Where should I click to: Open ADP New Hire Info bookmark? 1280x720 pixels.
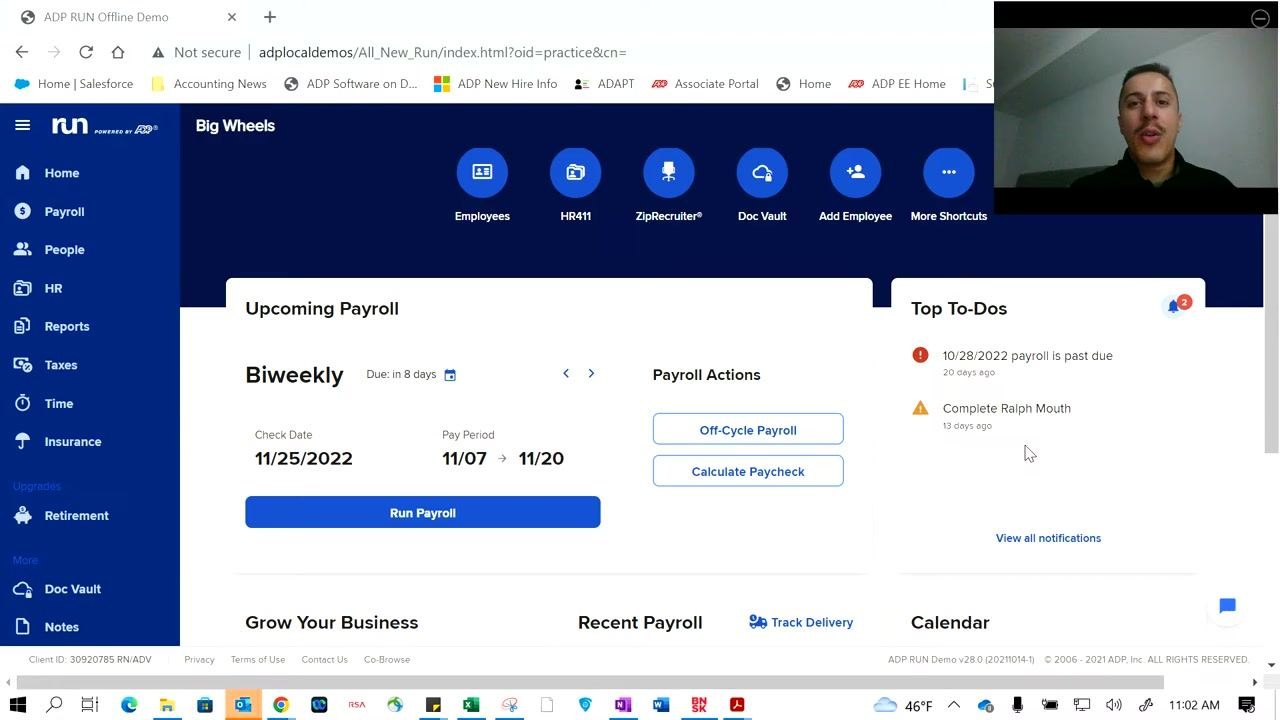pyautogui.click(x=496, y=84)
